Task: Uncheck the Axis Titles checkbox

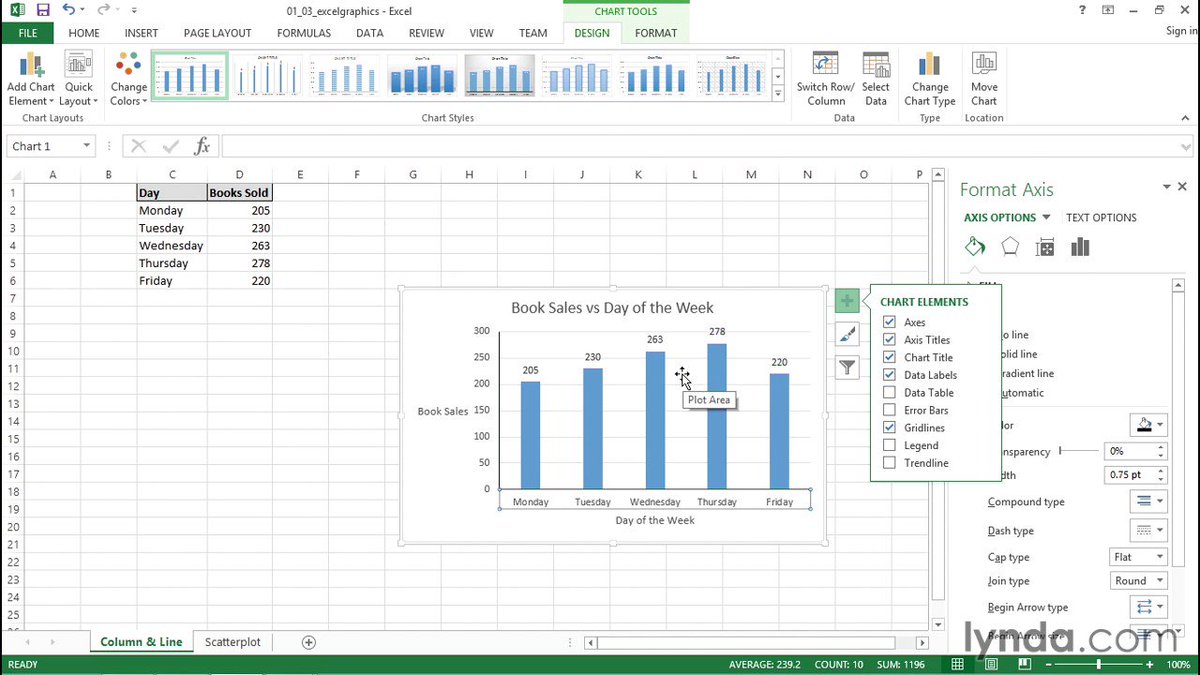Action: (x=889, y=340)
